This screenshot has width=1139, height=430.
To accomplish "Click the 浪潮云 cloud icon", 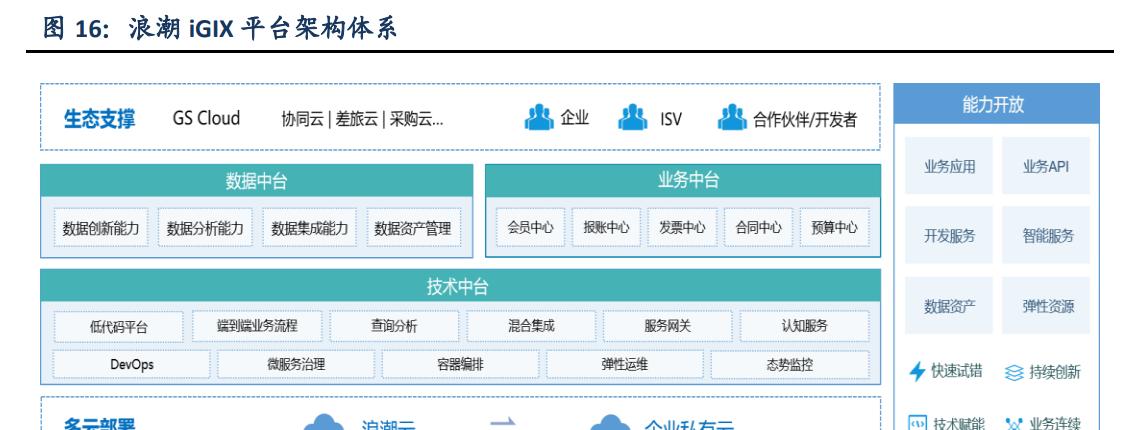I will pos(324,422).
